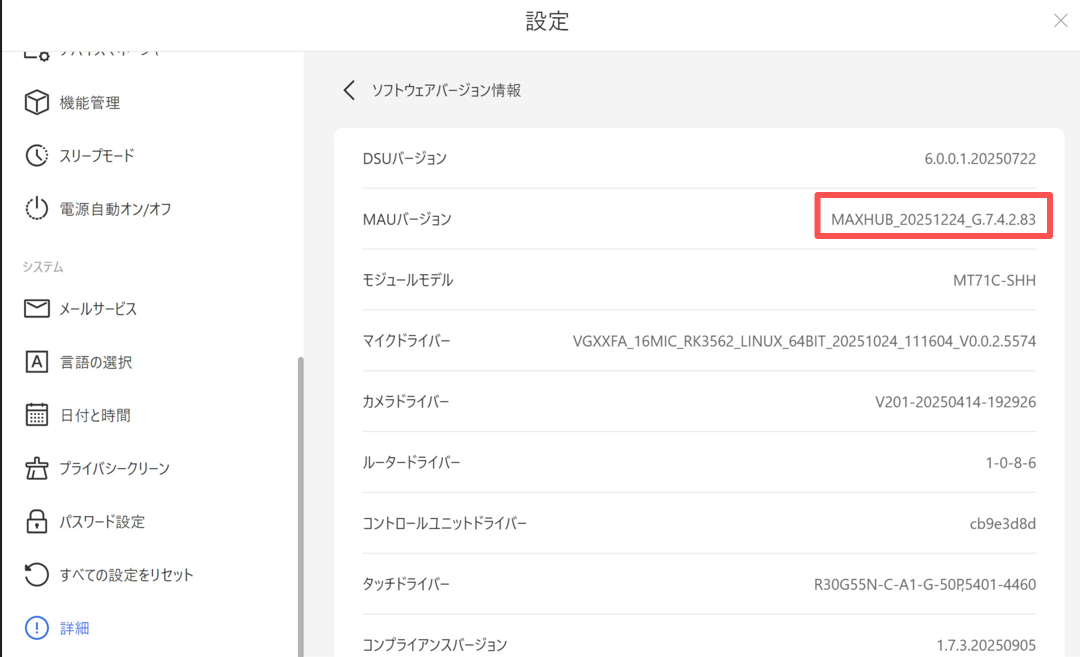
Task: Click the すべての設定をリセット reset arrow icon
Action: [37, 575]
